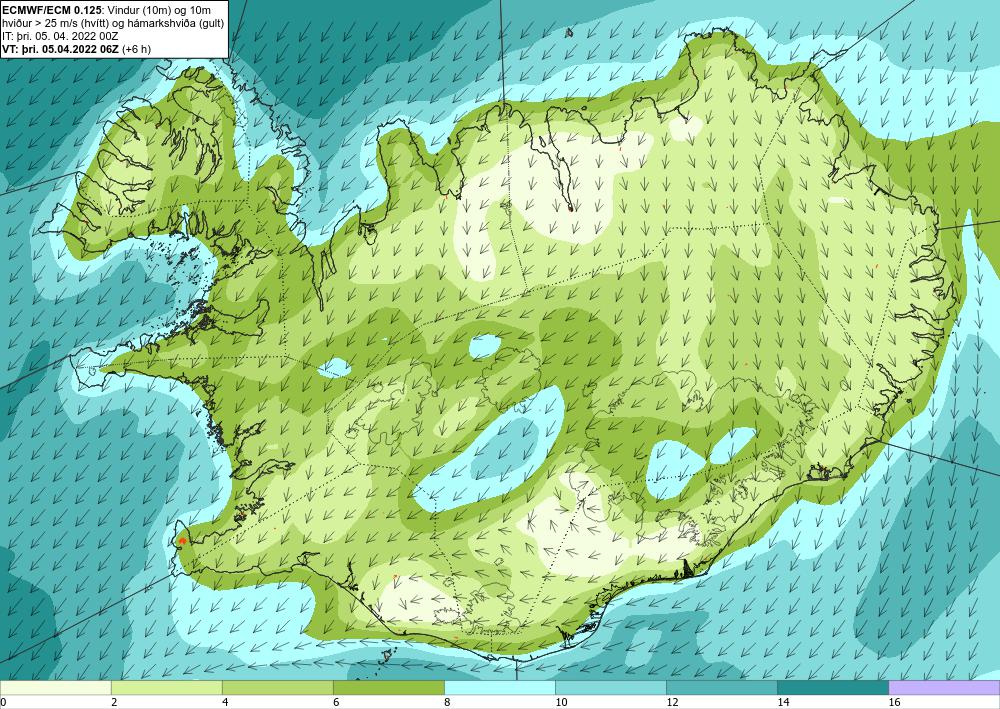Click the 14–16 m/s dark teal legend swatch
The width and height of the screenshot is (1000, 709).
click(x=833, y=688)
